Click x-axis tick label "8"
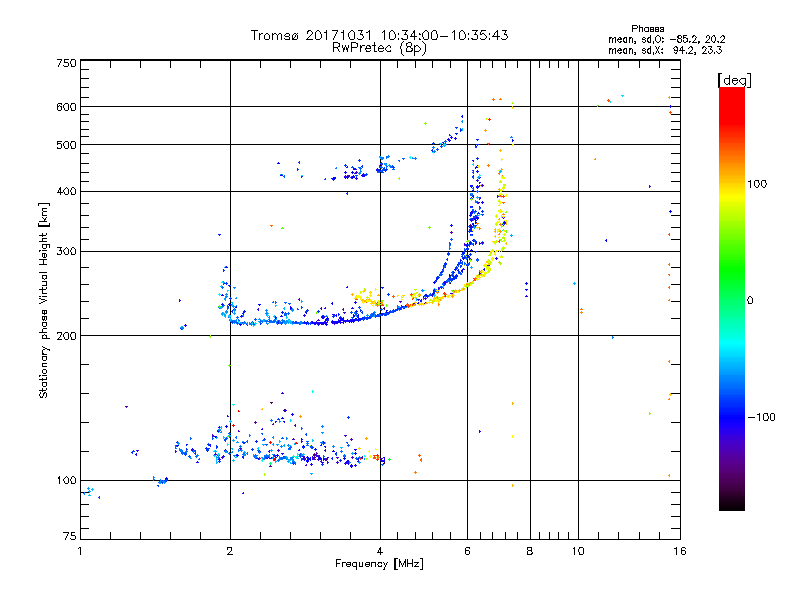 (x=530, y=551)
